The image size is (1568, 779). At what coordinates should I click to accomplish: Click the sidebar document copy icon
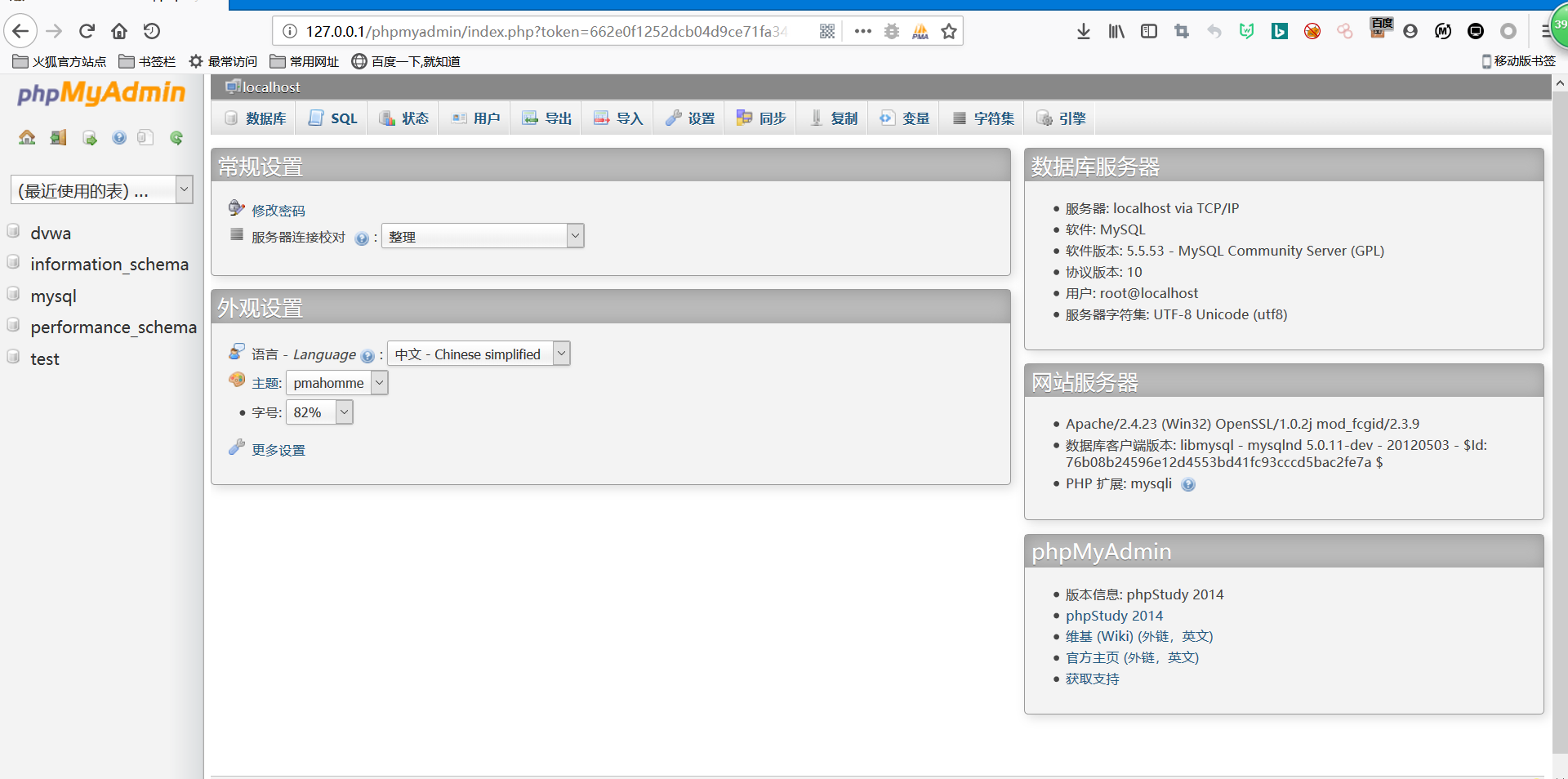[145, 137]
